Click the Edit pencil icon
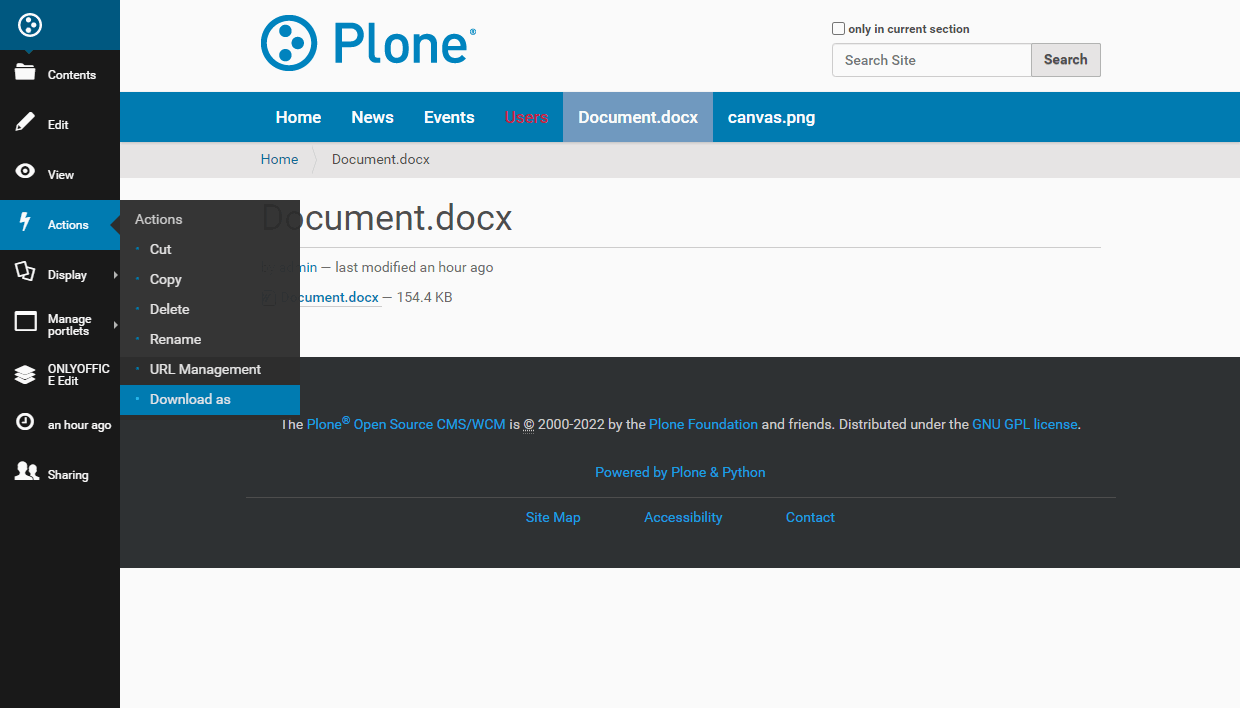The width and height of the screenshot is (1240, 708). coord(26,123)
